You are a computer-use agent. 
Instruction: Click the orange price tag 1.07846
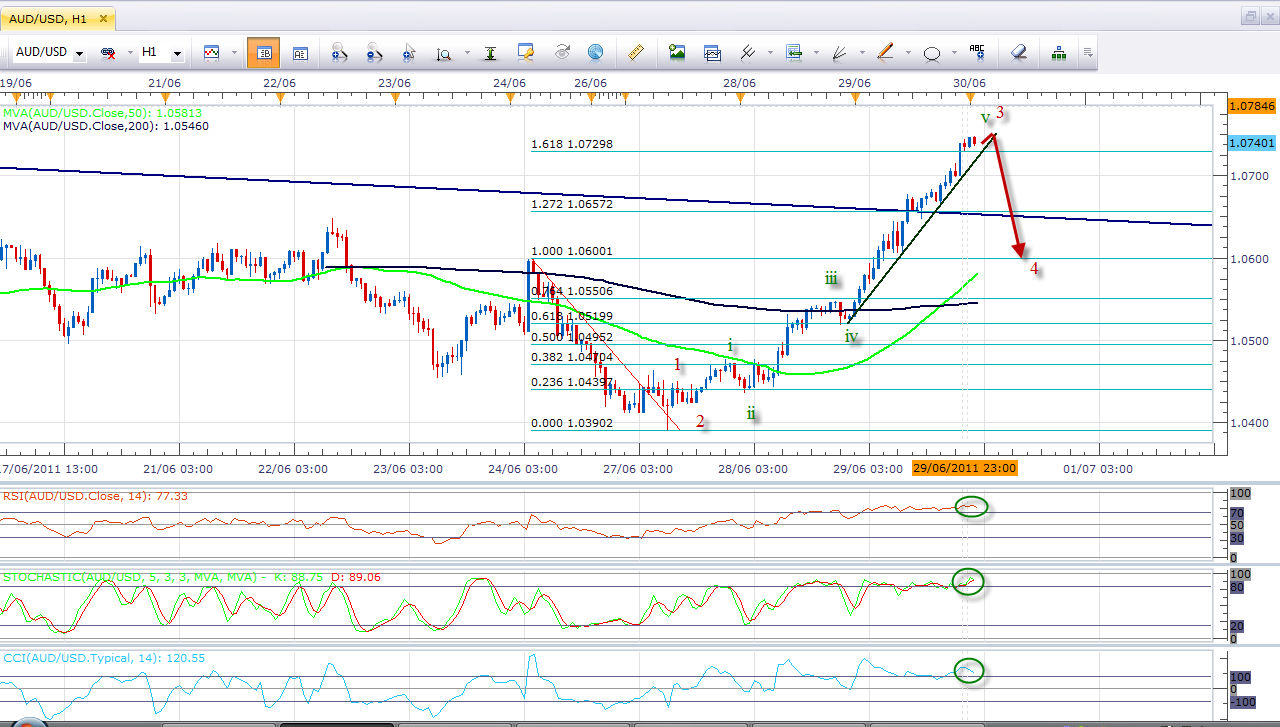(x=1251, y=105)
